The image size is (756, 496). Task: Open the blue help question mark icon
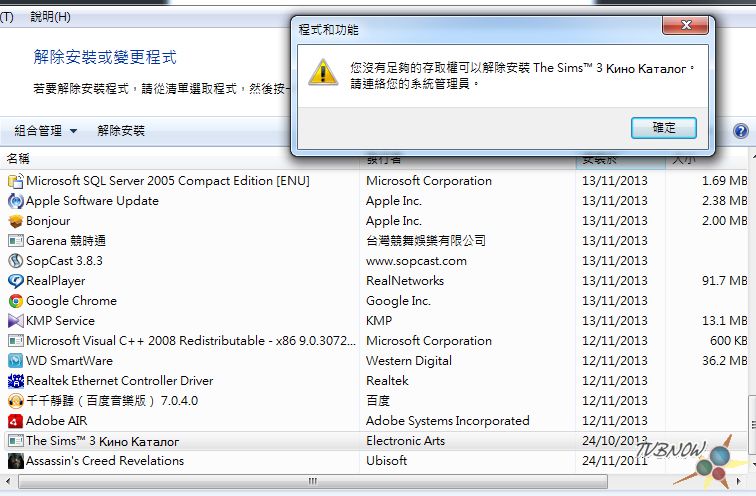pos(741,131)
